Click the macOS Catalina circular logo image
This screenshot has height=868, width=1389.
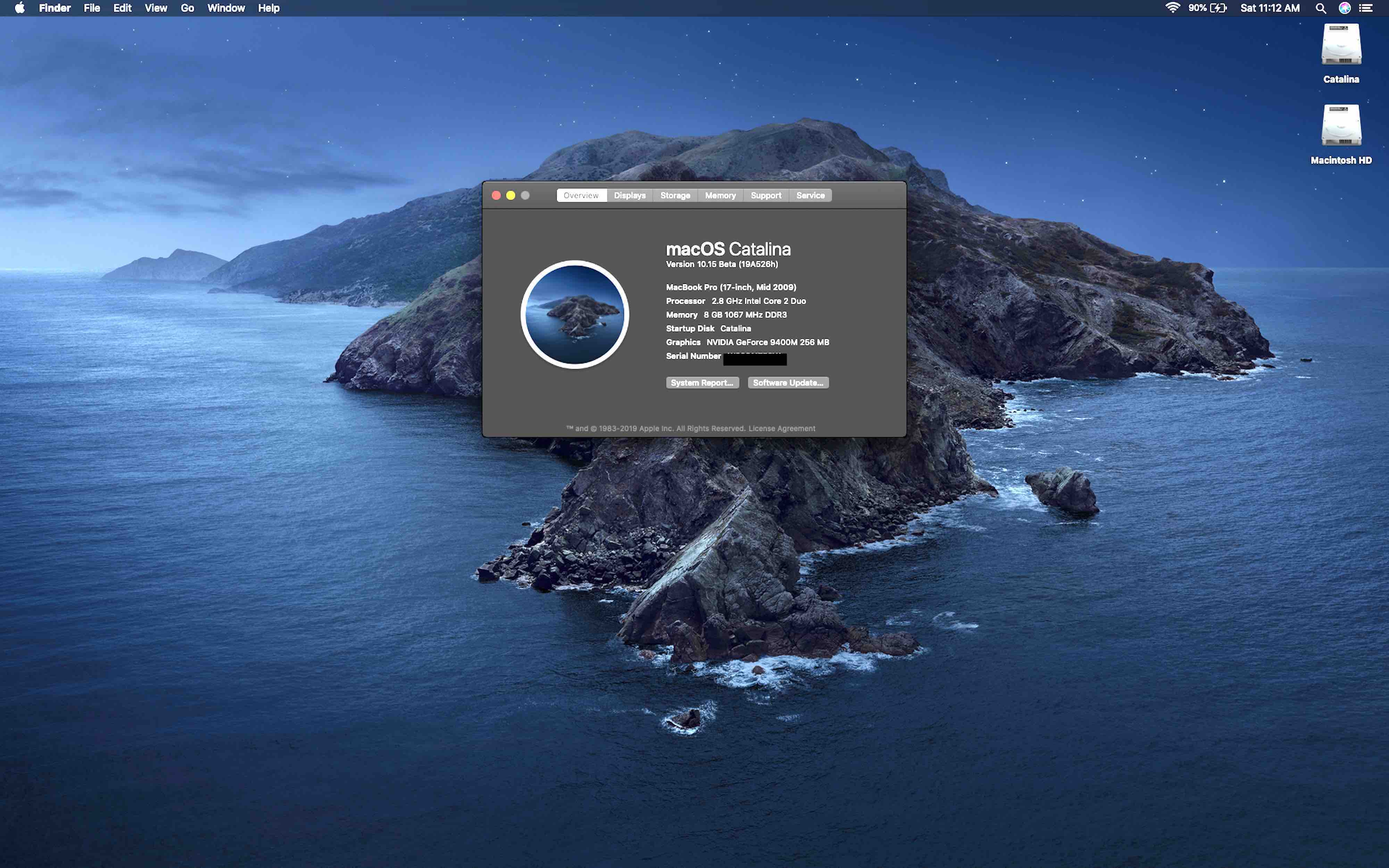point(575,315)
